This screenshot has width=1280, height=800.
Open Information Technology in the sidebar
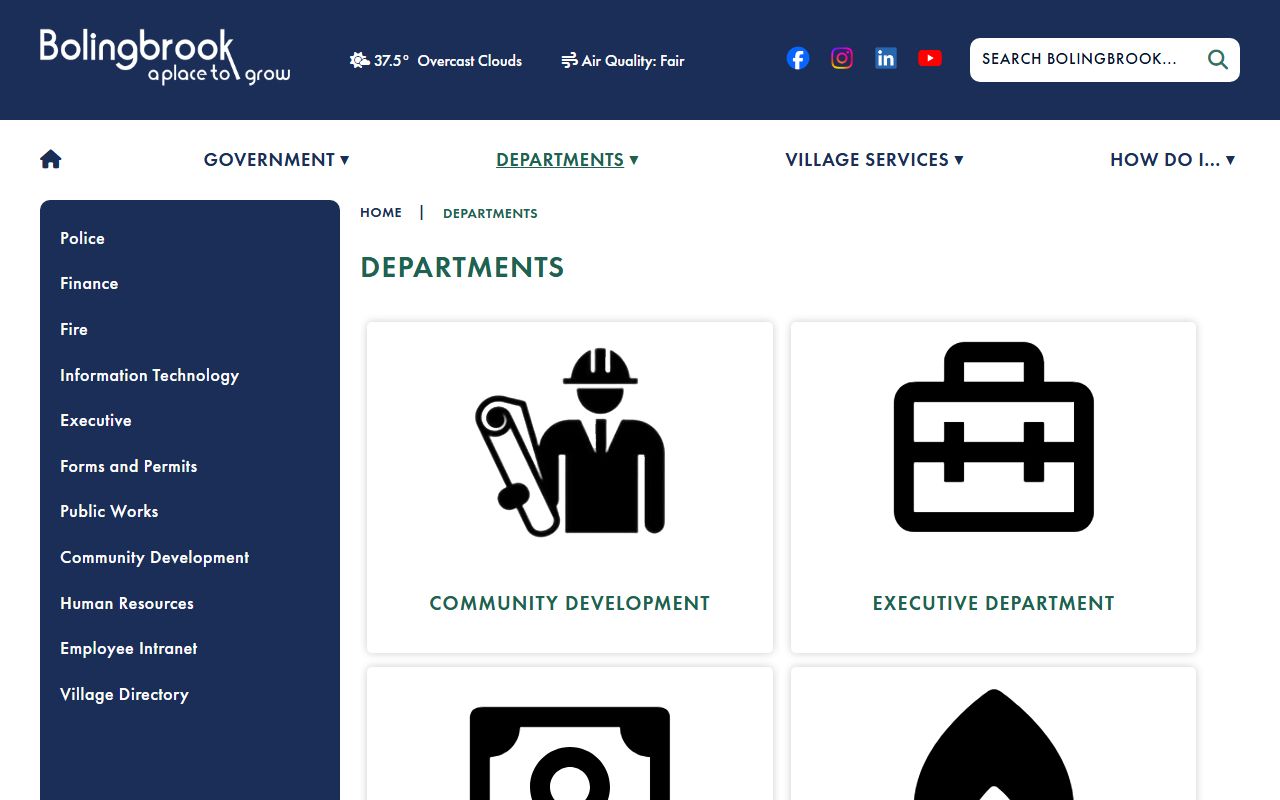[149, 375]
